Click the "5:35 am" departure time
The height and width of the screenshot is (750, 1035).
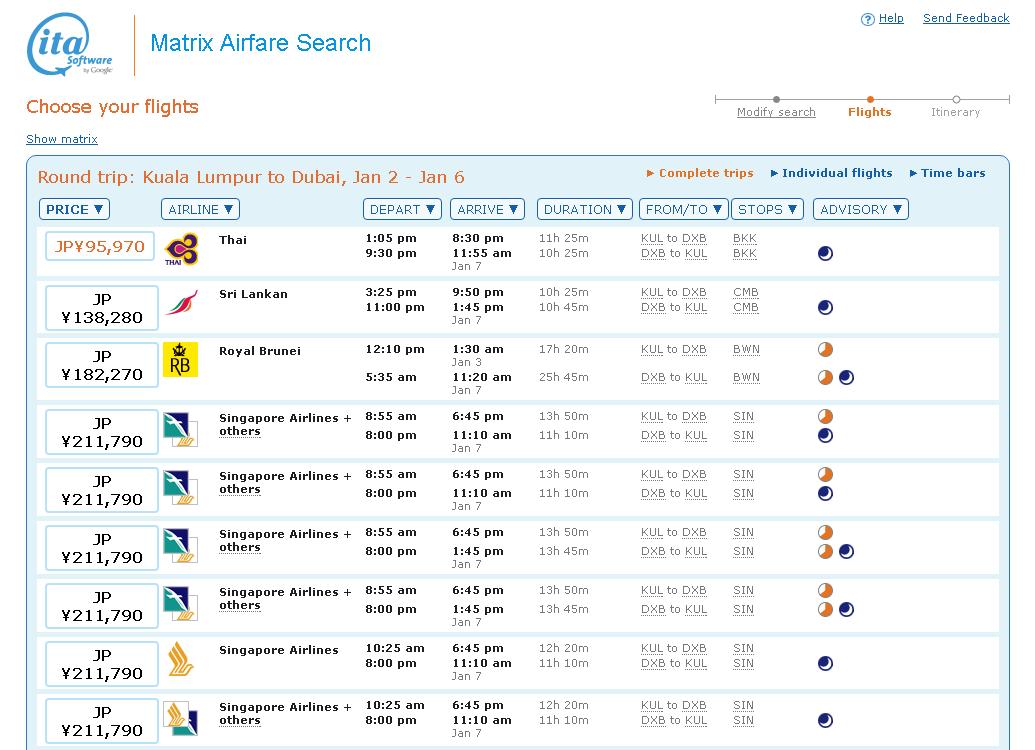point(391,378)
